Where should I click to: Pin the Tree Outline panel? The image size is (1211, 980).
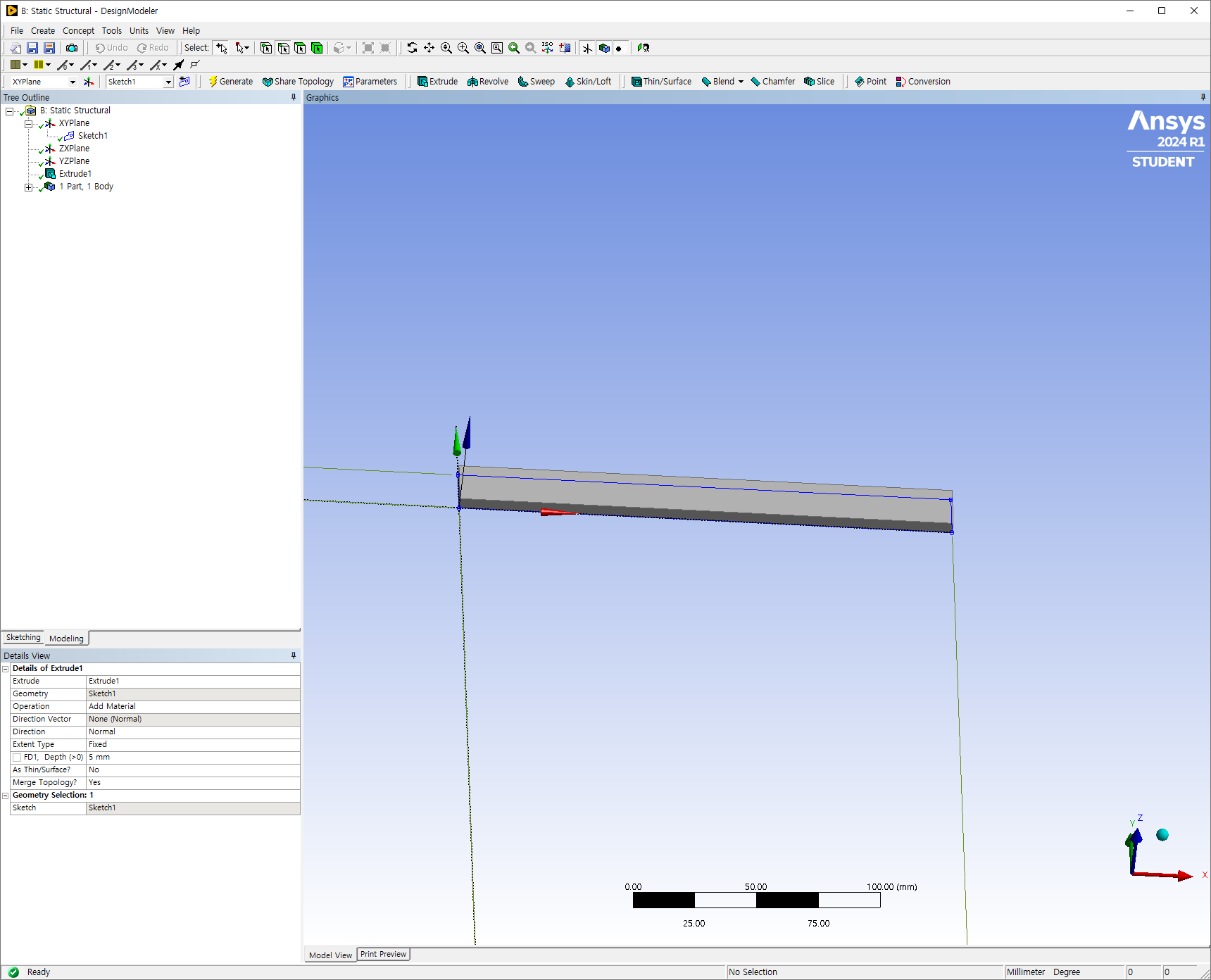(x=294, y=98)
